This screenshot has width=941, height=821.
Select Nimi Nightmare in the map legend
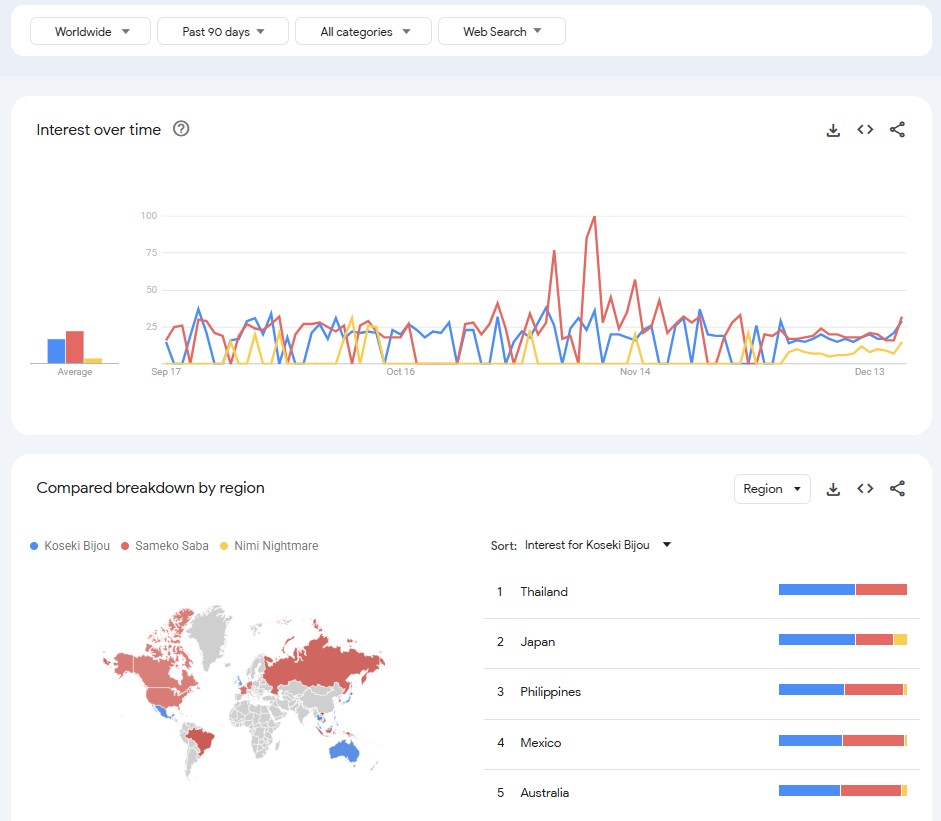(269, 546)
